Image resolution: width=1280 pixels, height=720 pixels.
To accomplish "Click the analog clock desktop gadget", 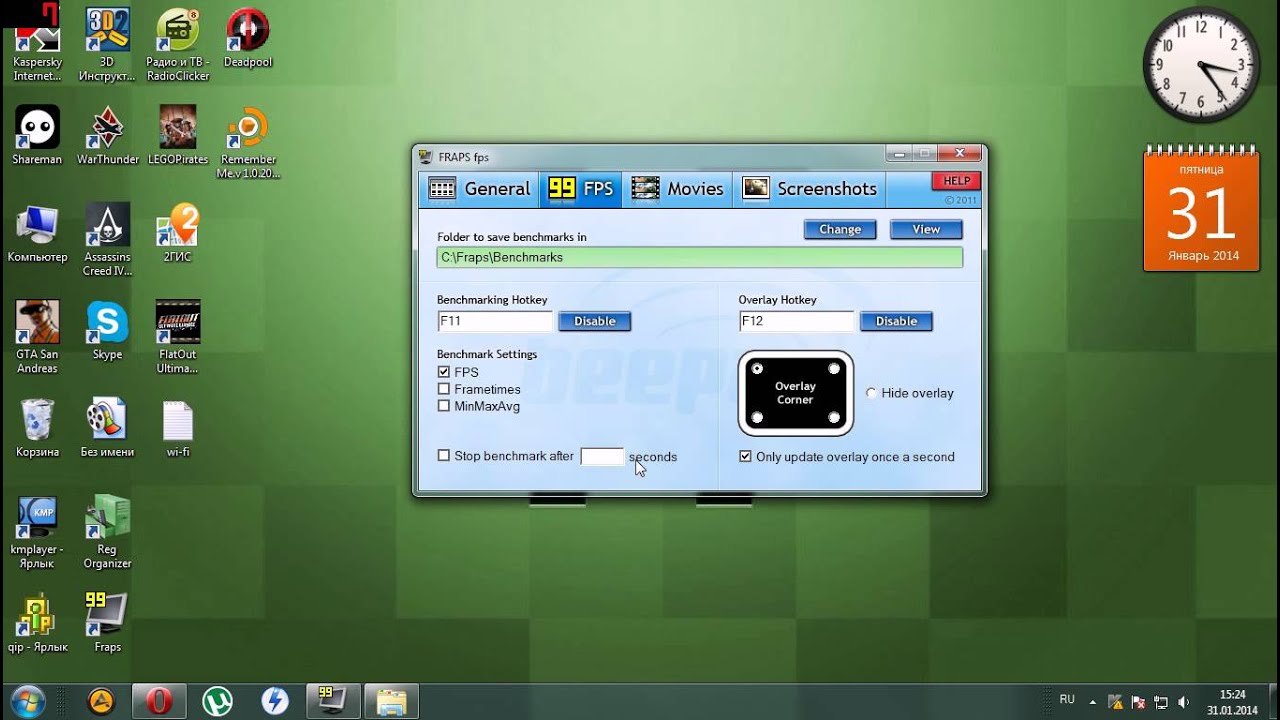I will click(x=1201, y=65).
